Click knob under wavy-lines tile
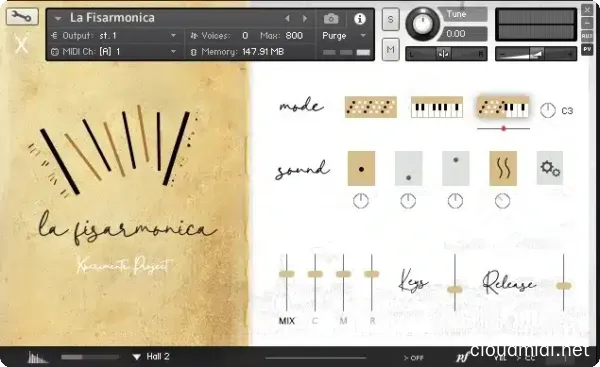 502,201
